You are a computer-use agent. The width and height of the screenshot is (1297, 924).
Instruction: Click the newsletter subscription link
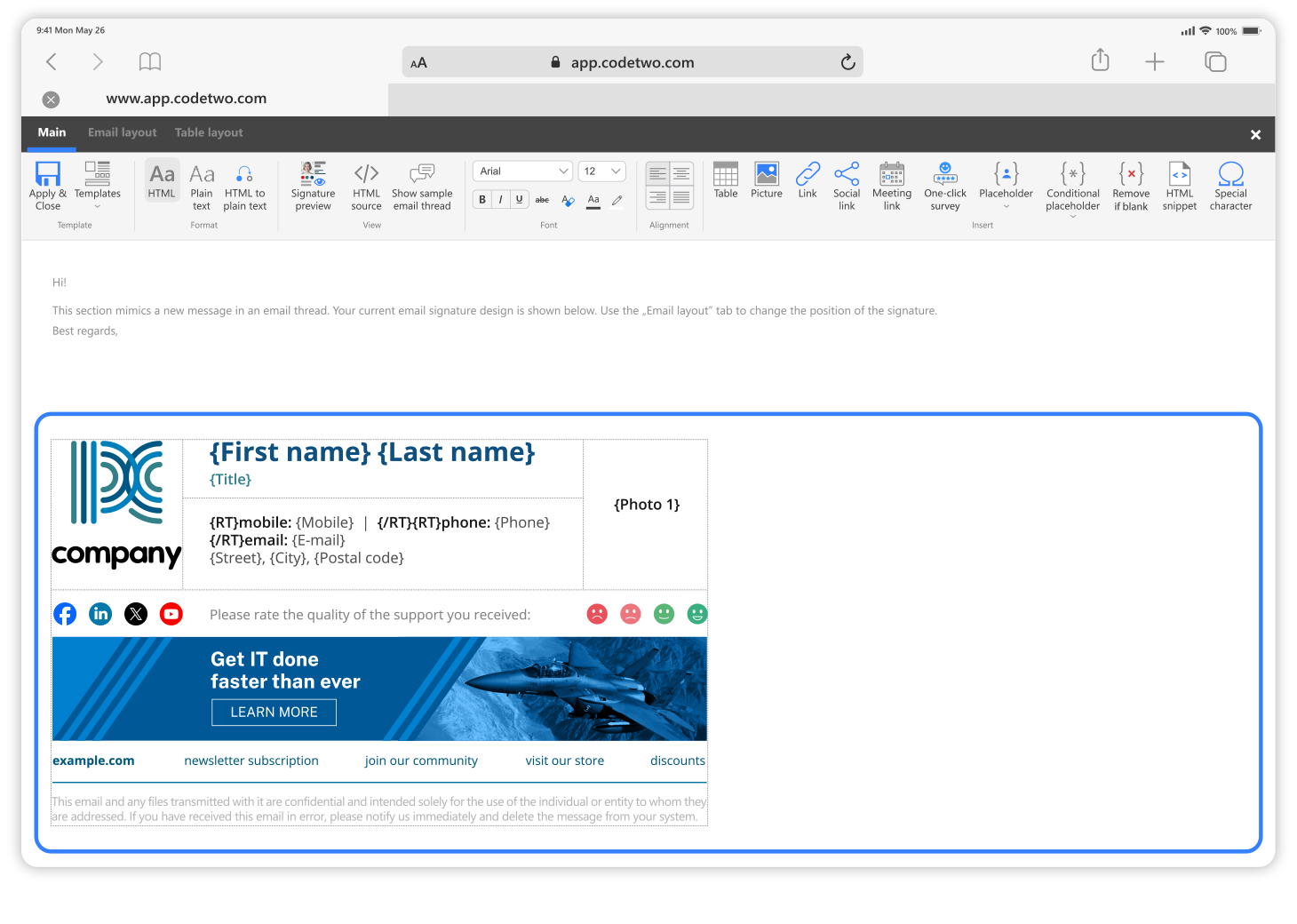(251, 761)
